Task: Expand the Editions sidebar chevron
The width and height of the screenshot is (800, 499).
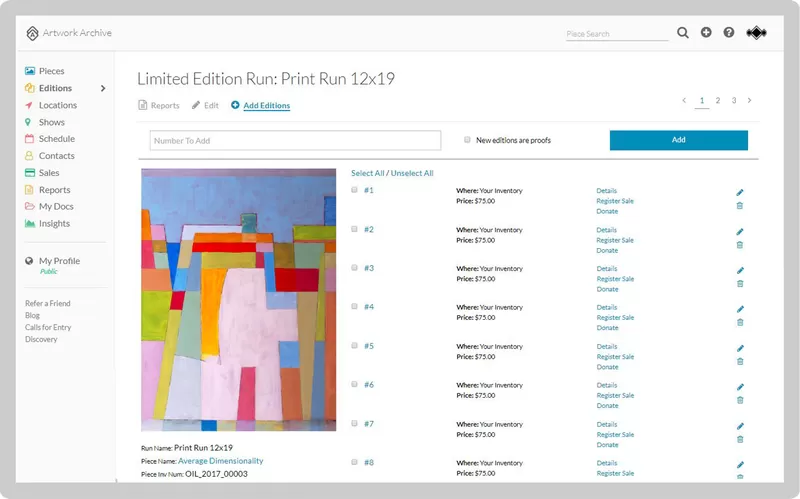Action: pyautogui.click(x=103, y=88)
